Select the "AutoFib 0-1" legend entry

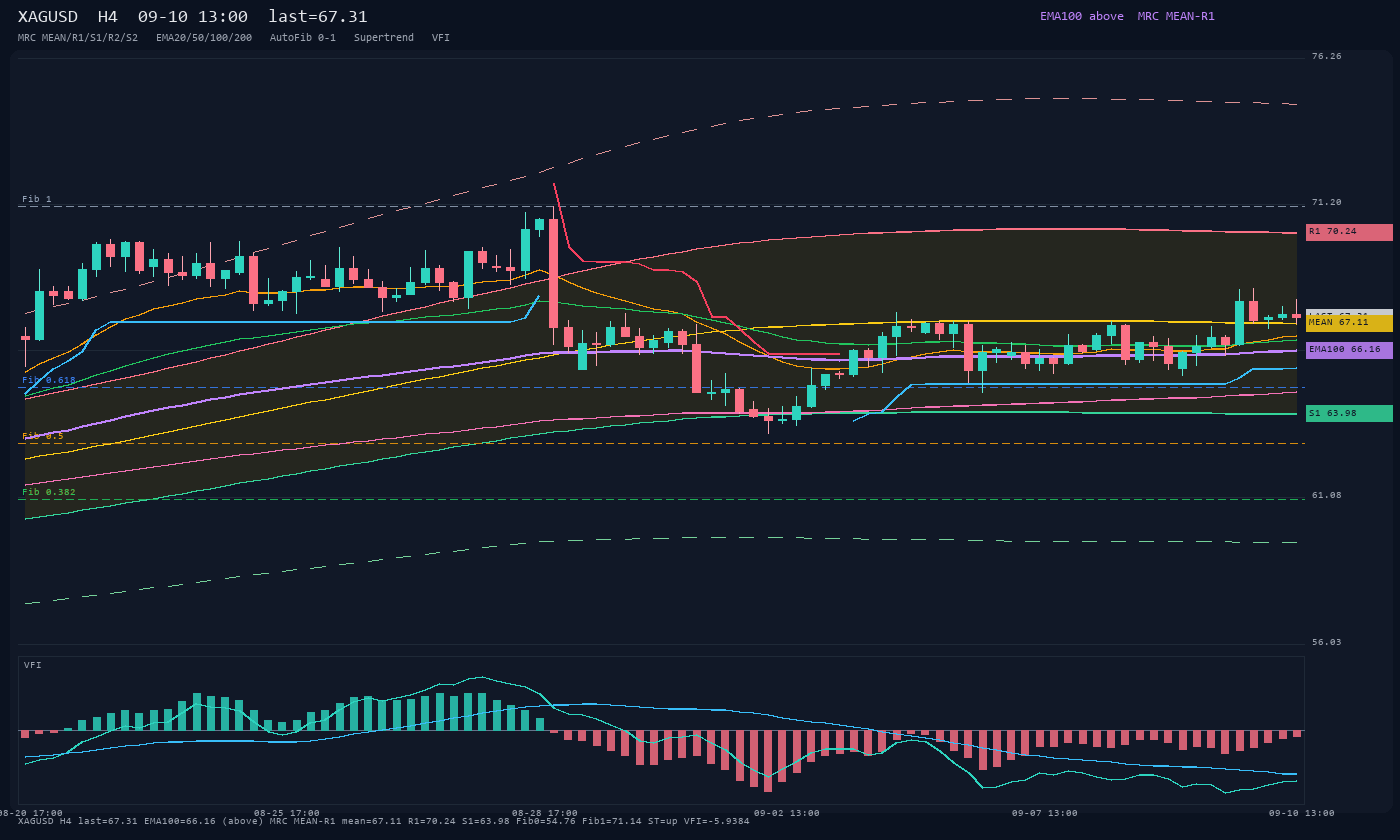(x=303, y=38)
